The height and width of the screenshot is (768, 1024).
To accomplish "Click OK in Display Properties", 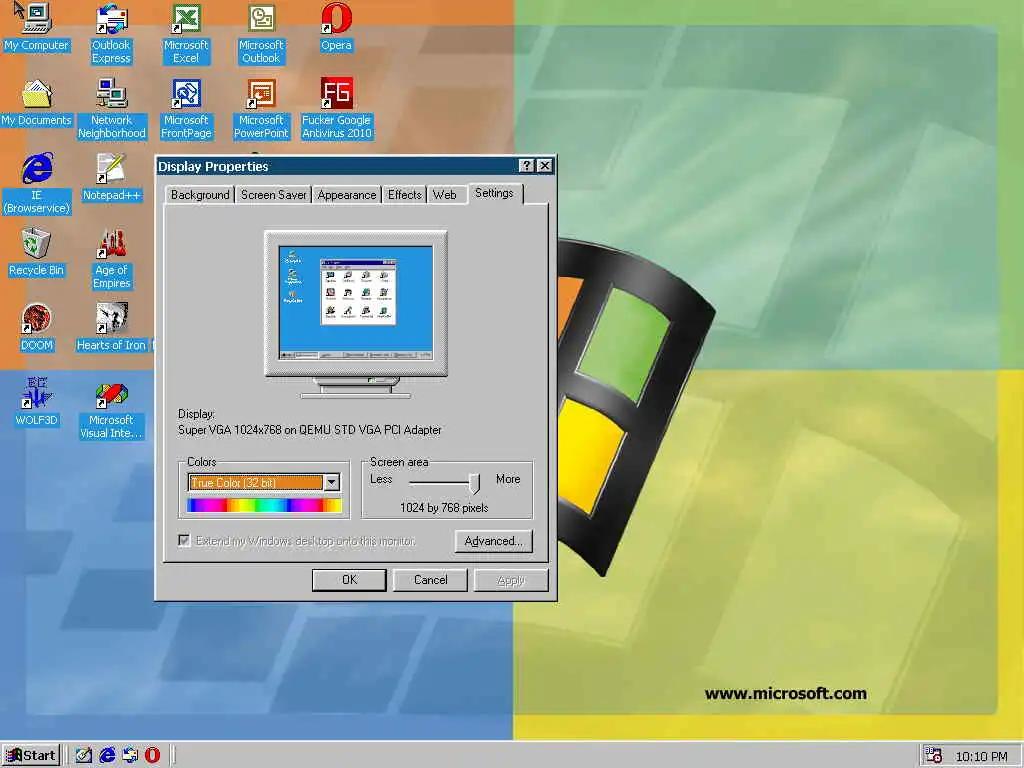I will tap(349, 580).
